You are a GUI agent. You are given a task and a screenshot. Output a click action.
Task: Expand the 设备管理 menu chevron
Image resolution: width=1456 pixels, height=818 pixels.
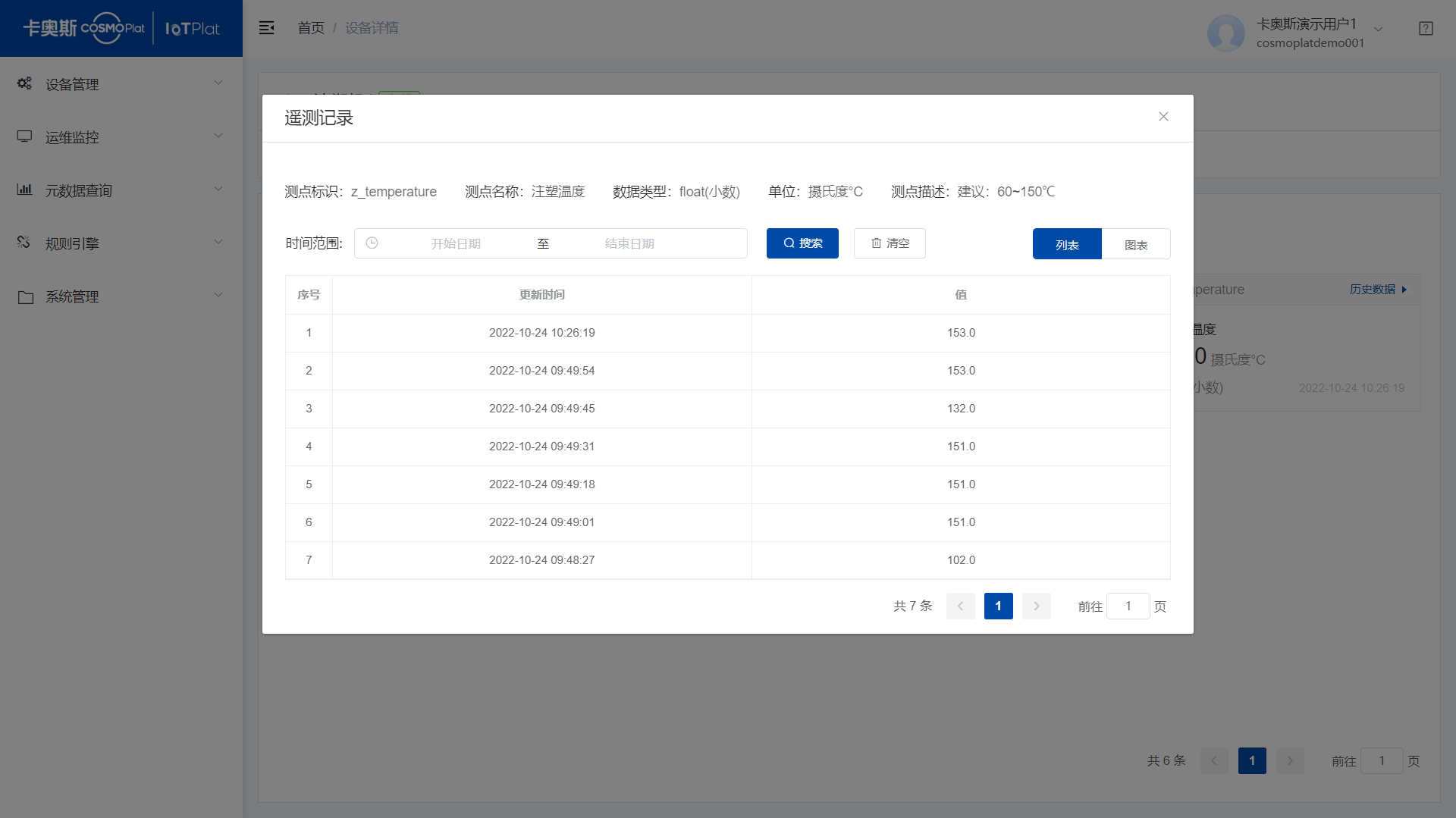218,83
